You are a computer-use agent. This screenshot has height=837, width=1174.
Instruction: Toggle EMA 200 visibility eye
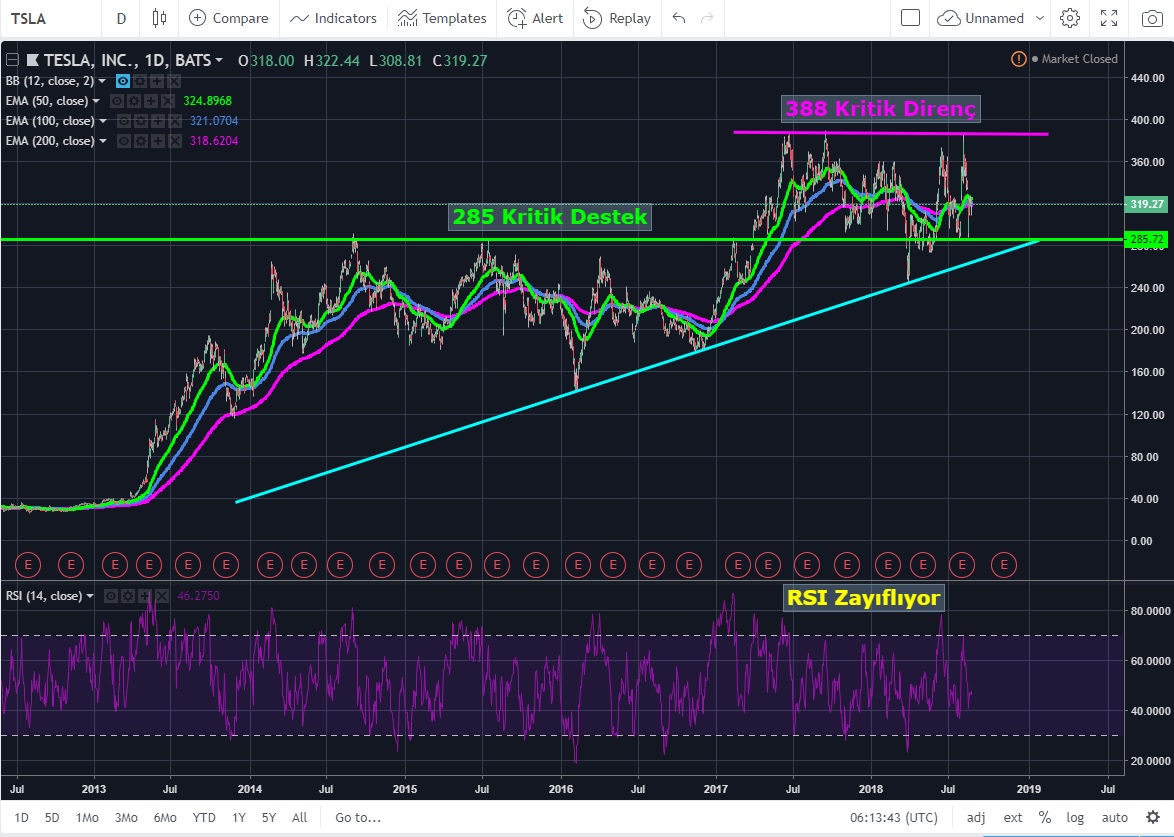point(123,141)
